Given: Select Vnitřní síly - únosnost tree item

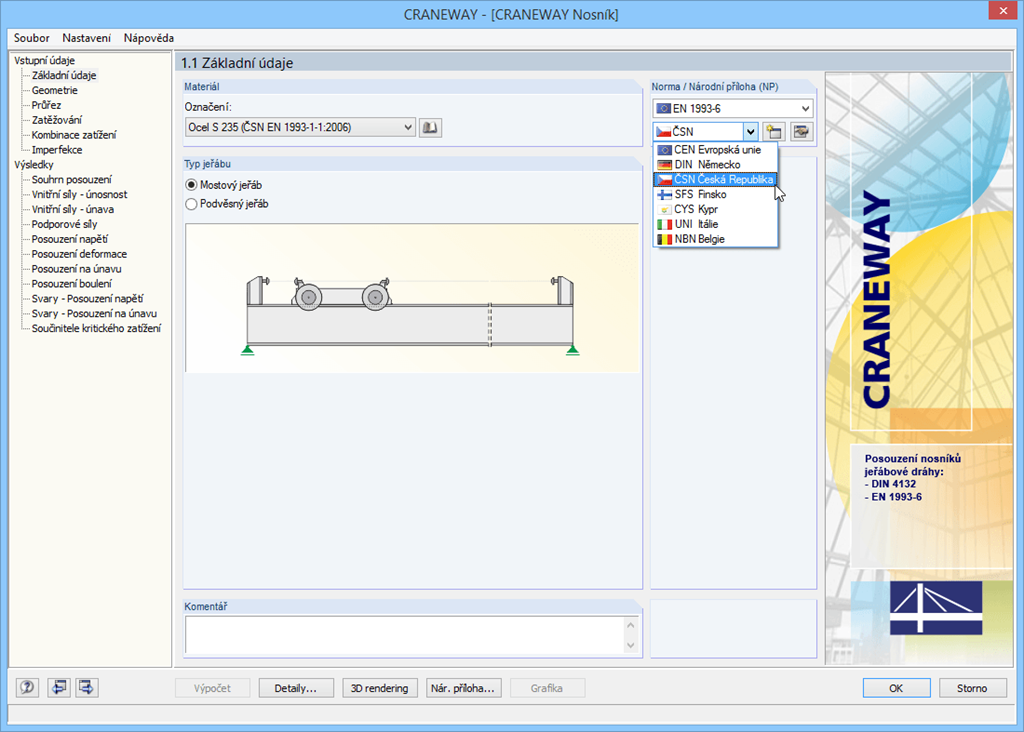Looking at the screenshot, I should [x=80, y=195].
